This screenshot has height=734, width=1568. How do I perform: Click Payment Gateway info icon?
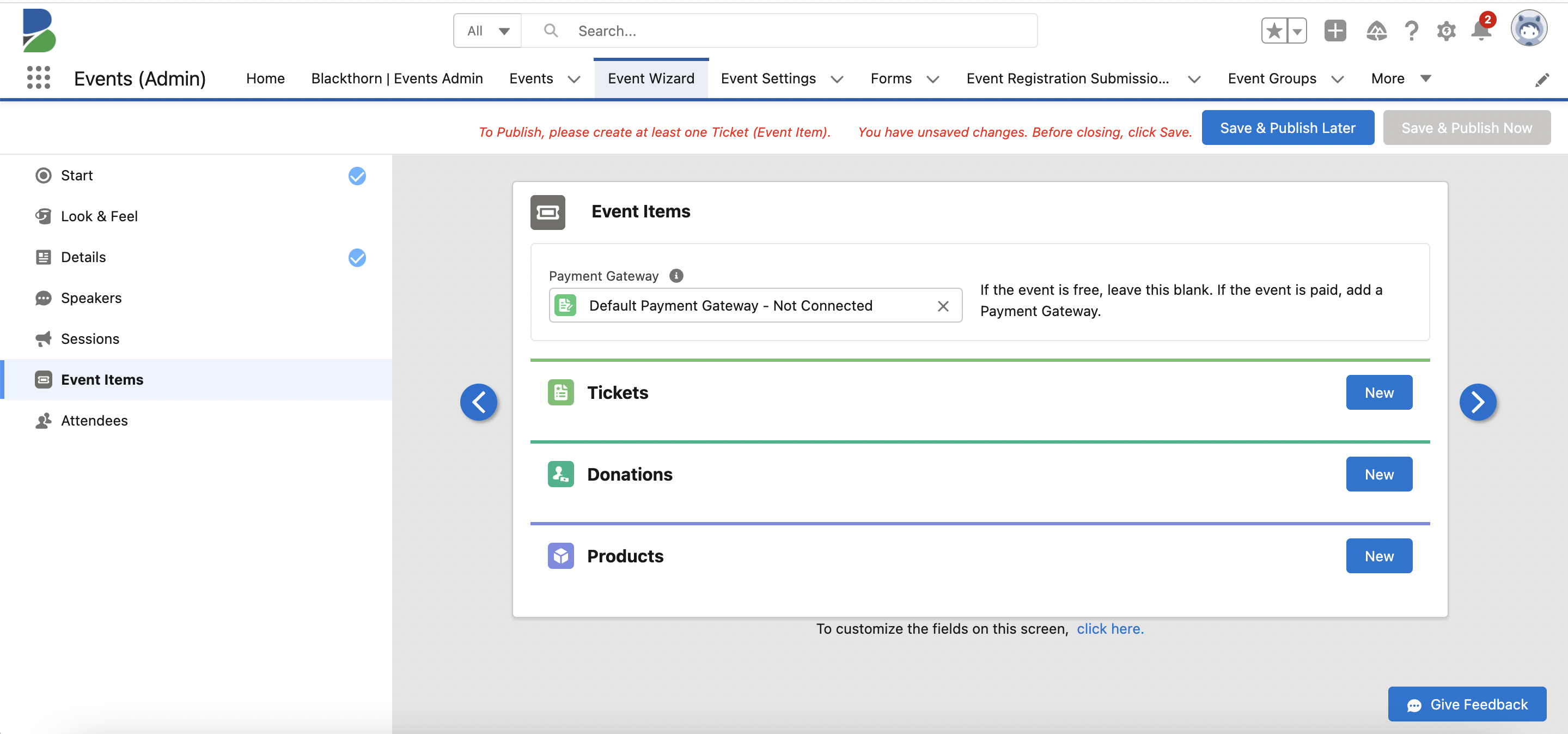(x=676, y=276)
